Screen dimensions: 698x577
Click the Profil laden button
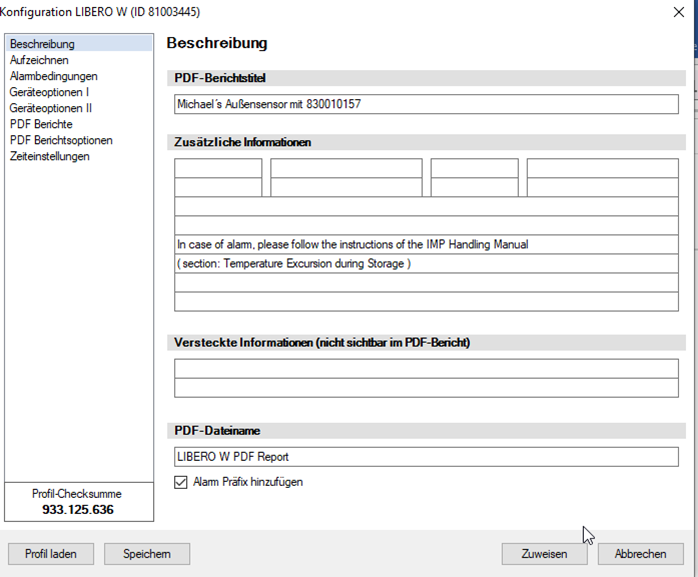point(51,554)
